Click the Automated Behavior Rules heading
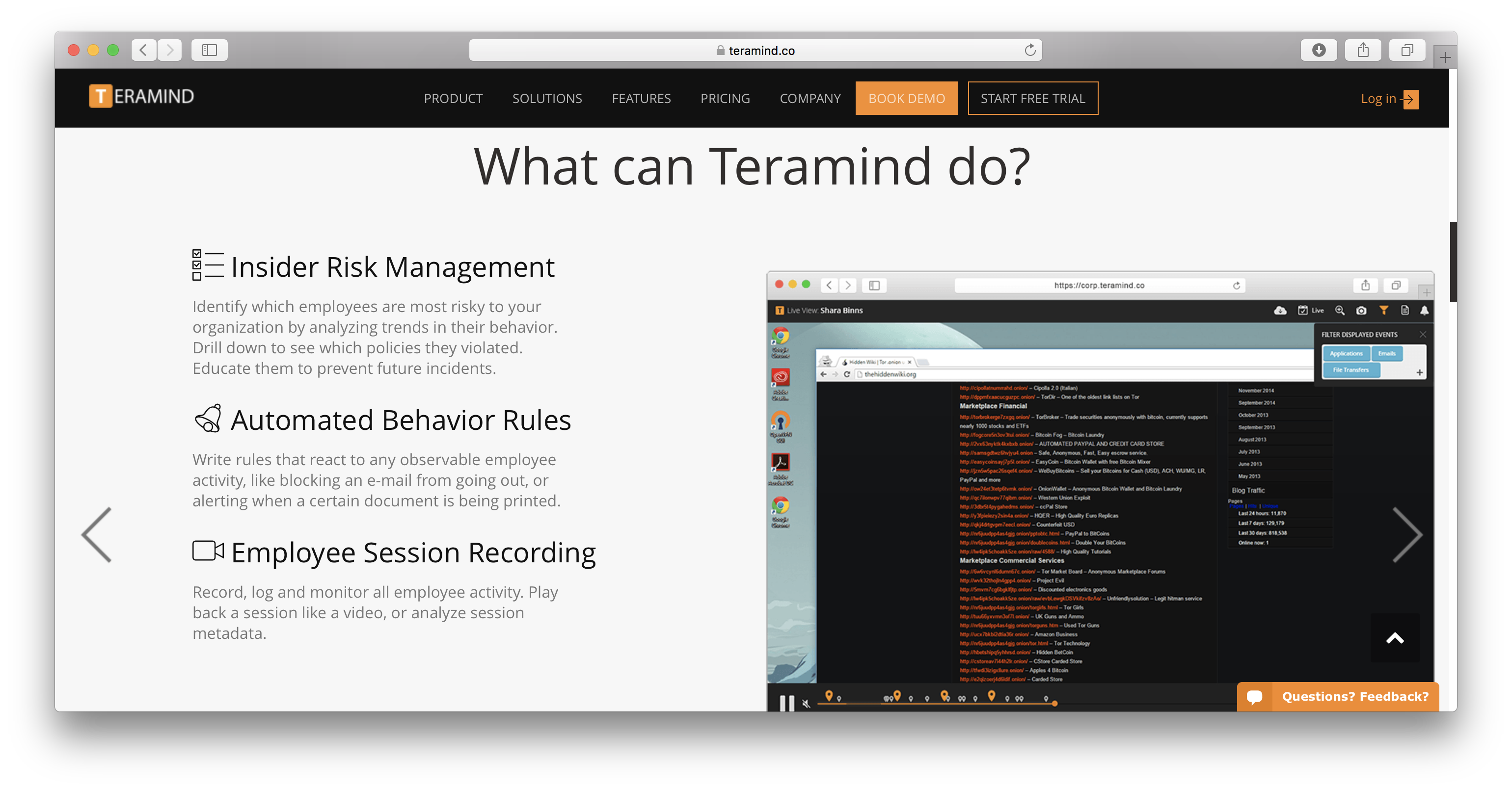The image size is (1512, 790). point(400,420)
